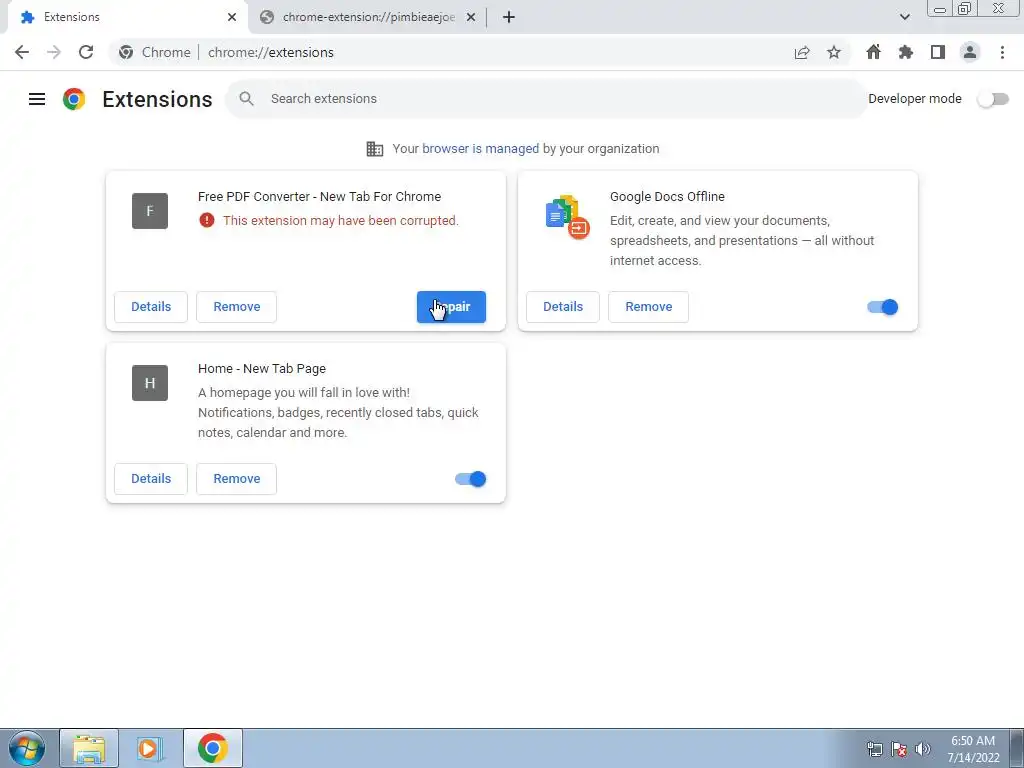Click the Action Center flag tray icon

899,749
